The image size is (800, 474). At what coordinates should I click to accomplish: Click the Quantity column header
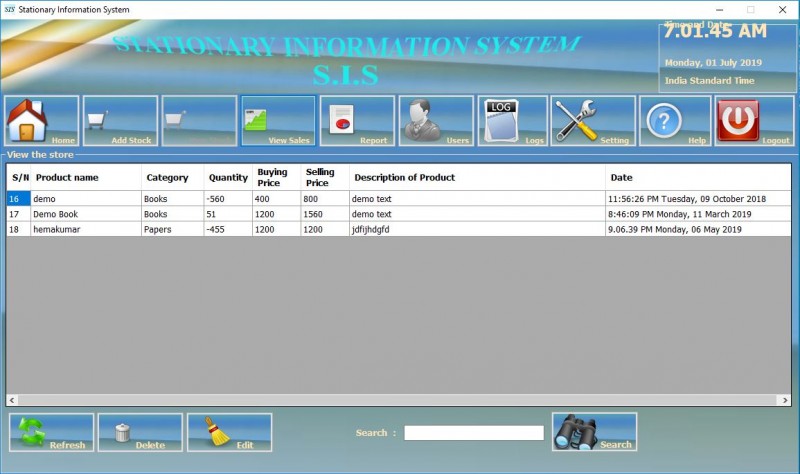(x=228, y=178)
